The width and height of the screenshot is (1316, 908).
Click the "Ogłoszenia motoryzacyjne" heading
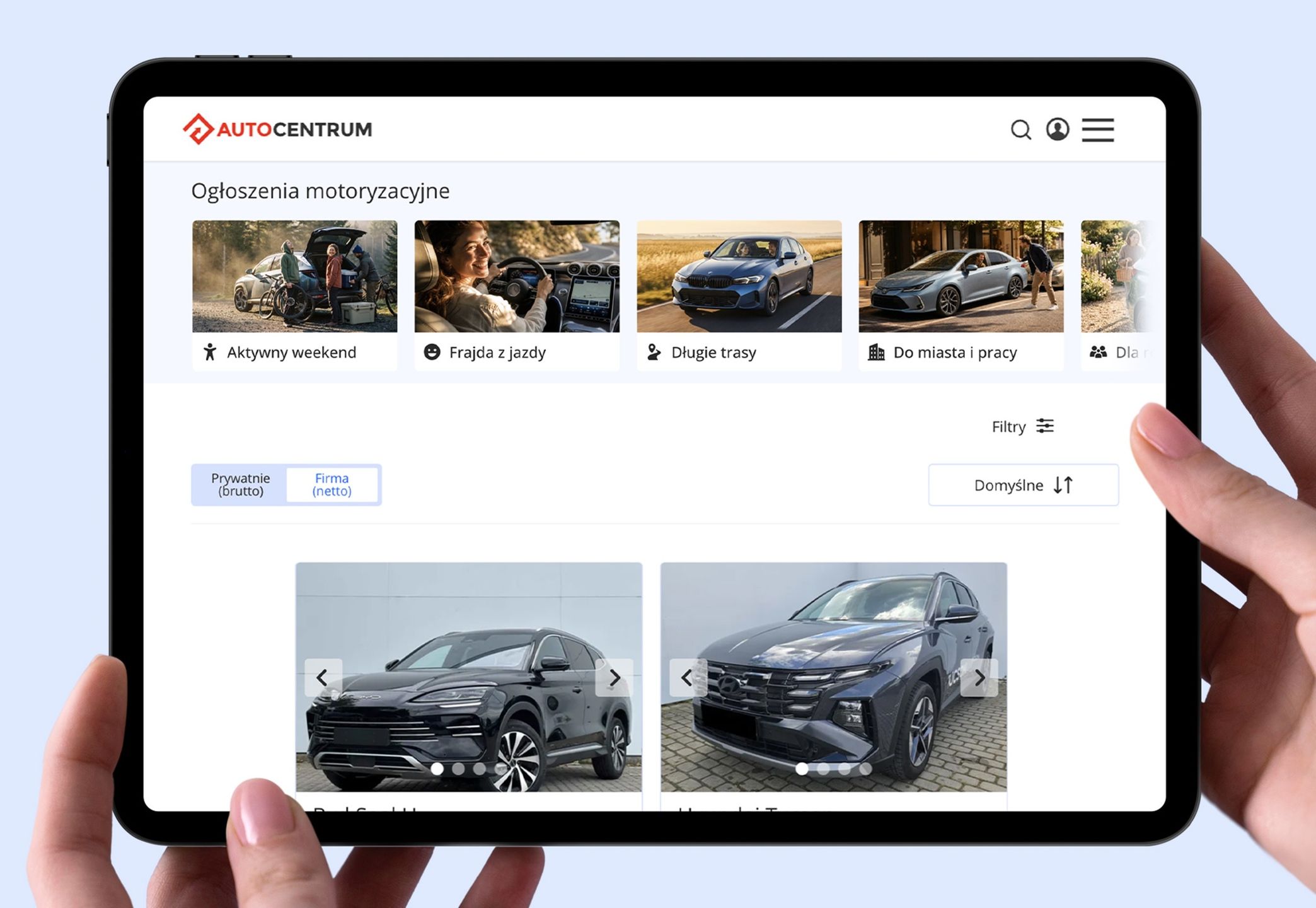[320, 191]
